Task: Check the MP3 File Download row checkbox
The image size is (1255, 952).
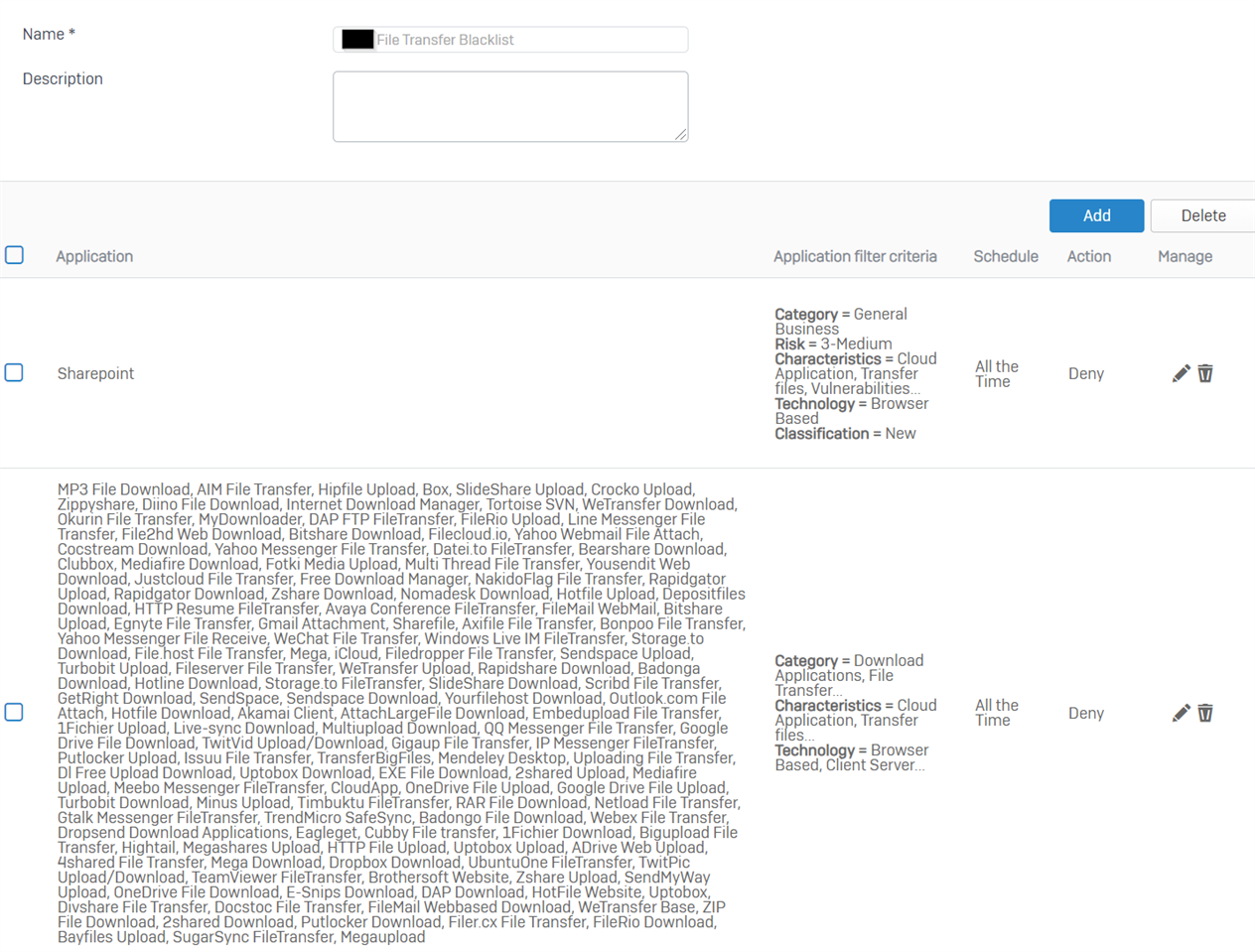Action: click(x=15, y=712)
